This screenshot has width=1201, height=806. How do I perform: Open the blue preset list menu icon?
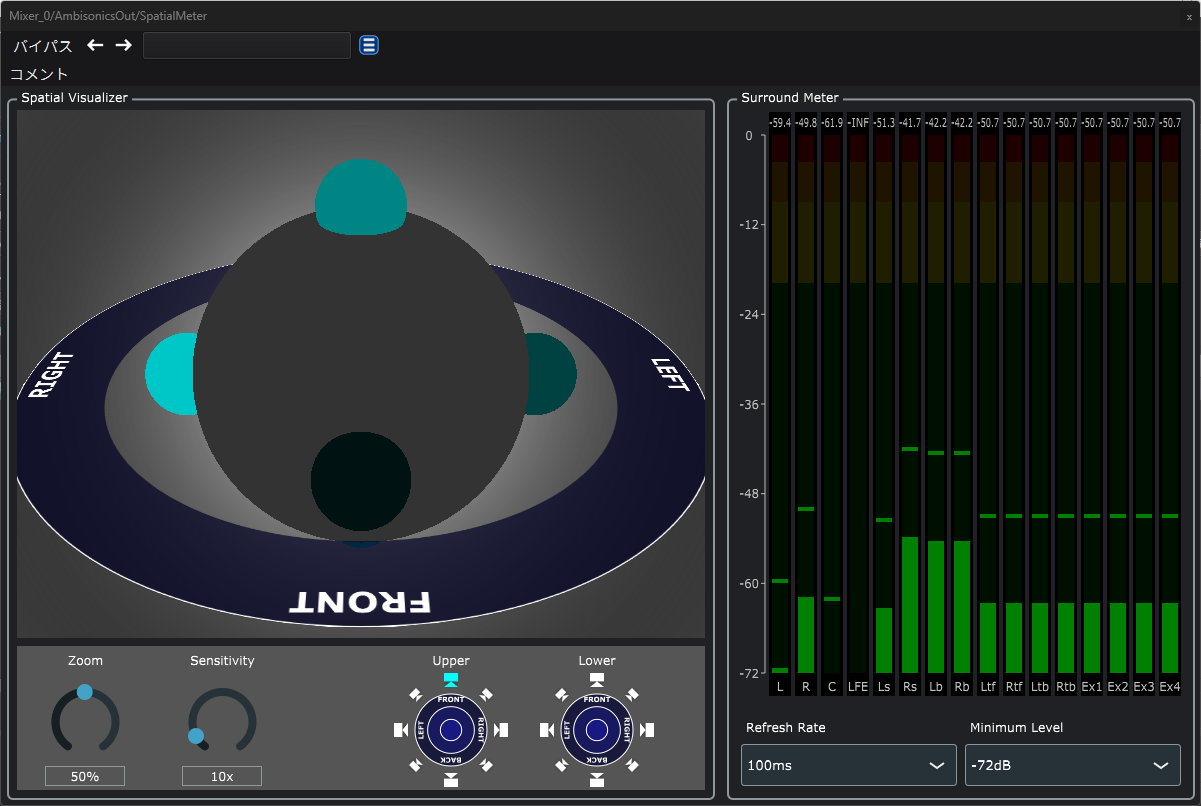tap(369, 45)
